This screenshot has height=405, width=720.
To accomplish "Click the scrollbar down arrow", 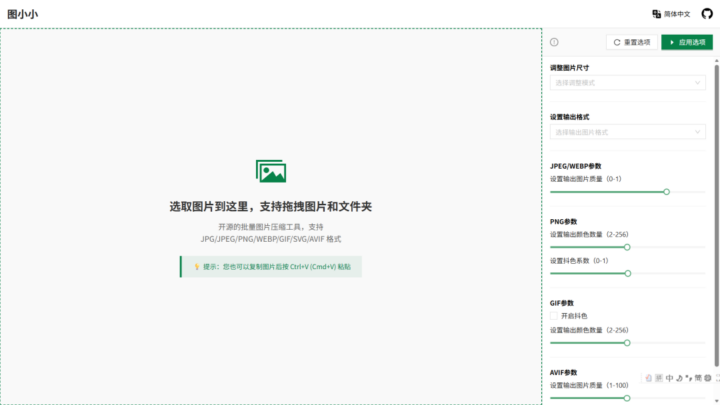I will (717, 401).
